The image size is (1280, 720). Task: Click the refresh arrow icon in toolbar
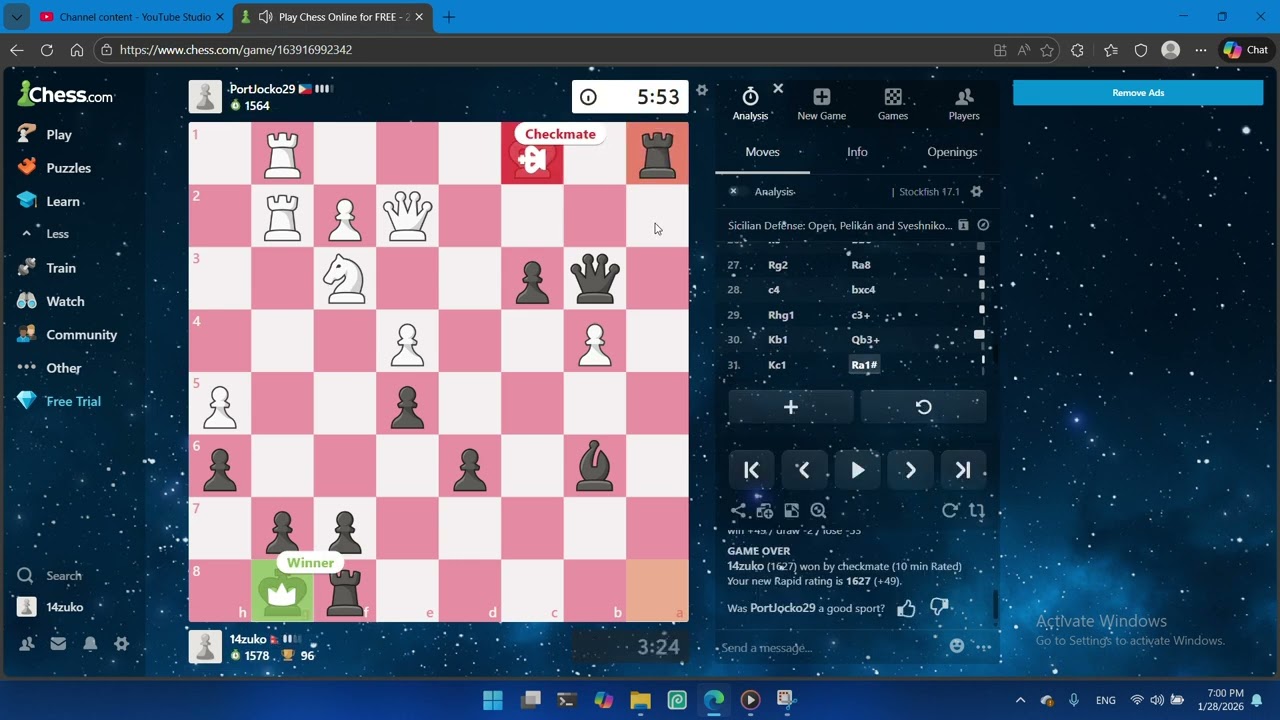tap(950, 511)
